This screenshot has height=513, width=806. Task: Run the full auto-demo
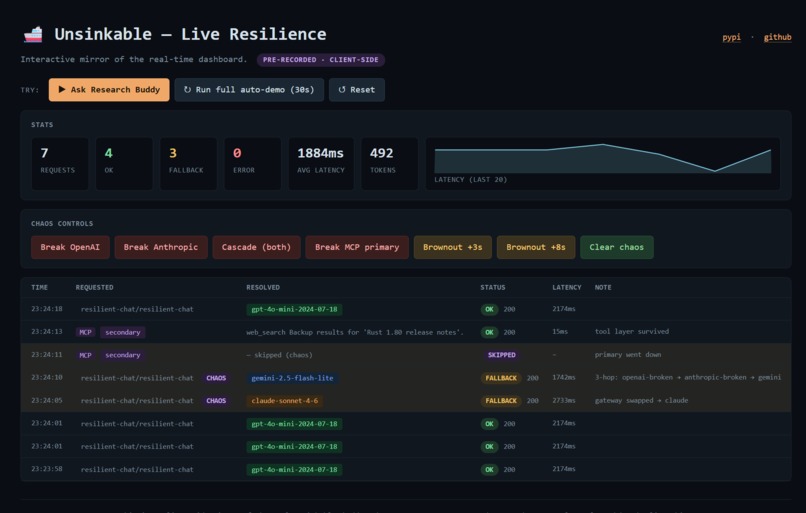coord(249,89)
